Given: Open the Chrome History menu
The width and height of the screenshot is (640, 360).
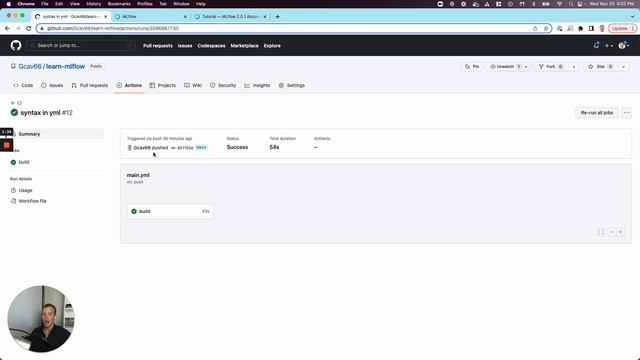Looking at the screenshot, I should tap(93, 4).
